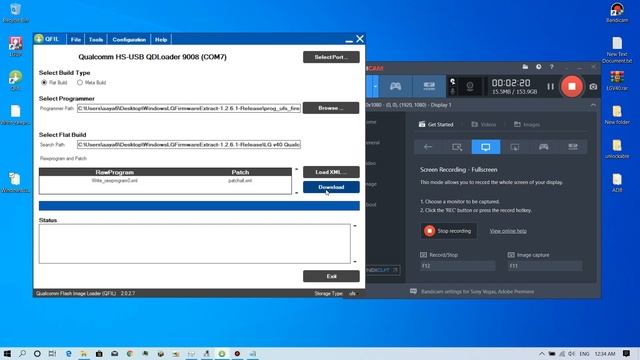Click the Search Path input field

189,144
